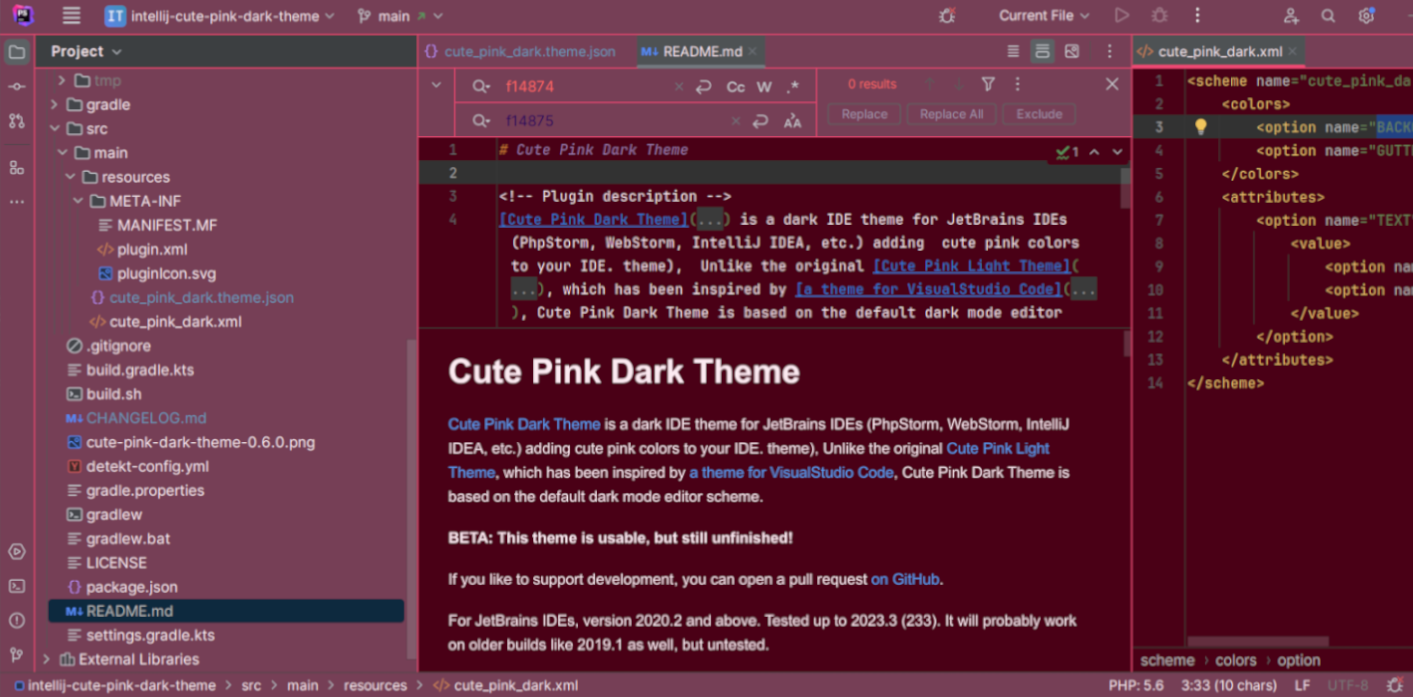Select build.gradle.kts in project tree
The height and width of the screenshot is (697, 1413).
coord(140,370)
